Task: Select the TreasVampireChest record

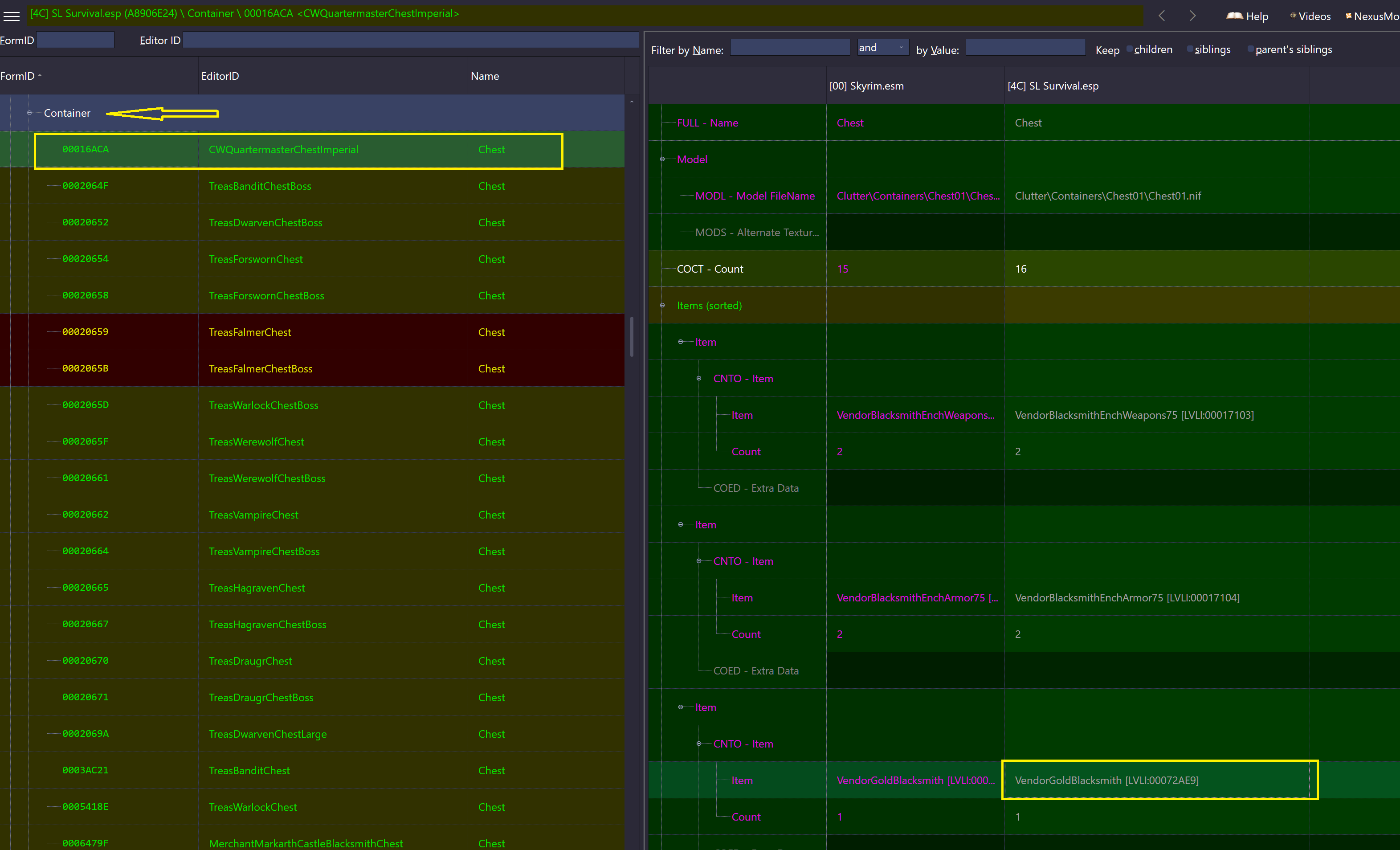Action: pyautogui.click(x=312, y=515)
